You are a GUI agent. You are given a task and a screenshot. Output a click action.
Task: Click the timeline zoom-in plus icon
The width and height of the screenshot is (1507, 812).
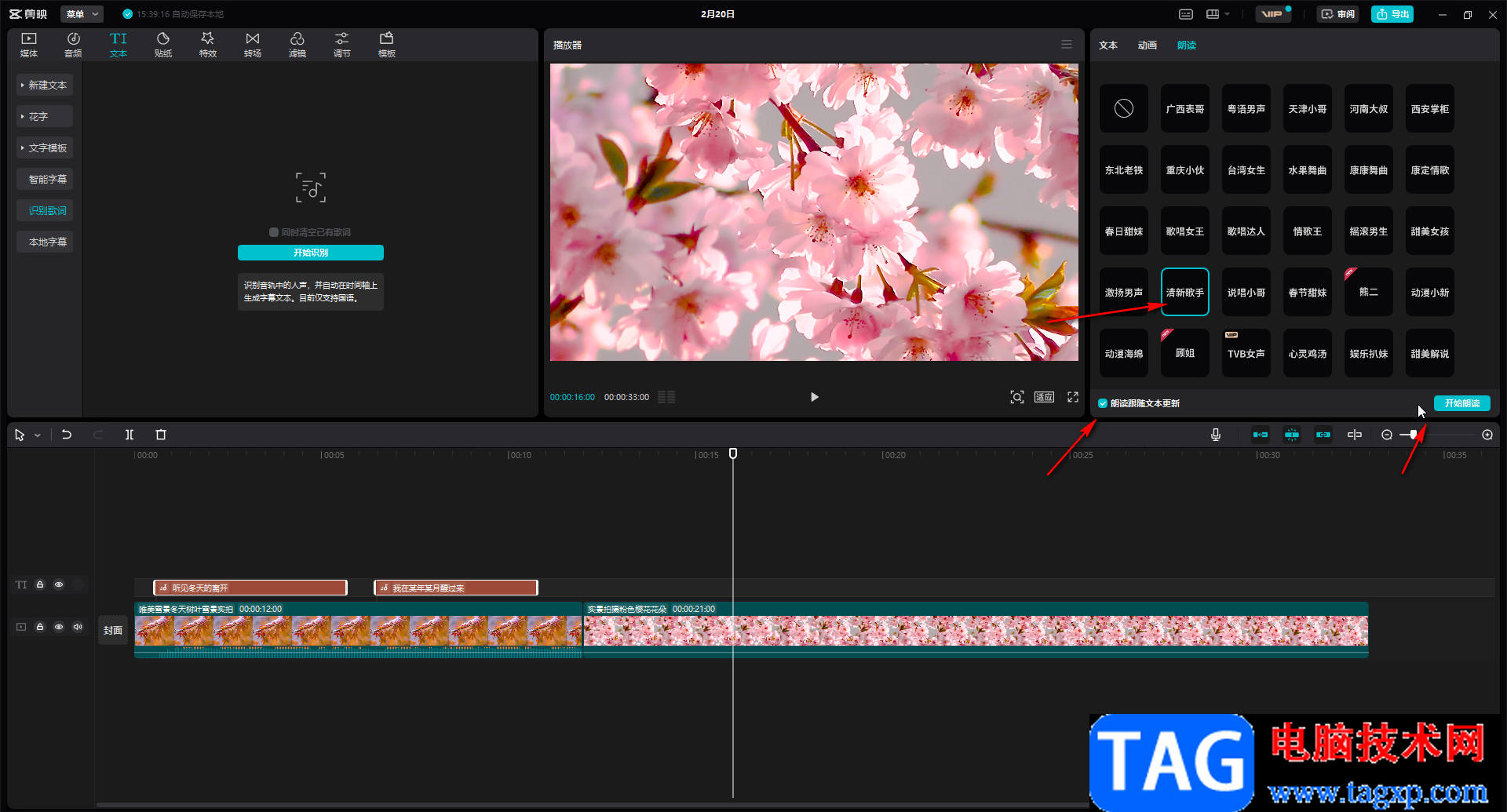pyautogui.click(x=1487, y=435)
